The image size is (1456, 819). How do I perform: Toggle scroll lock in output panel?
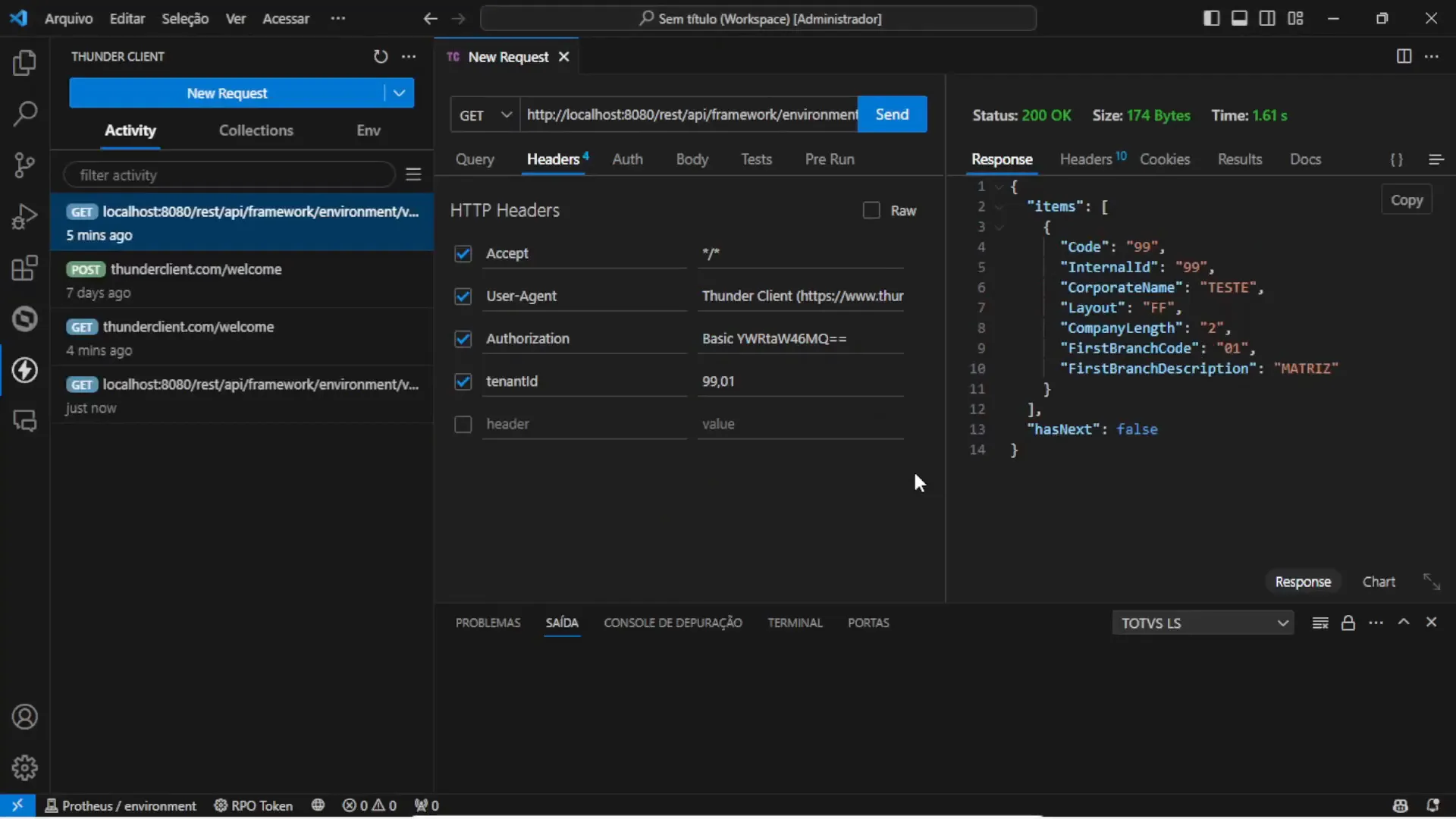pos(1348,622)
